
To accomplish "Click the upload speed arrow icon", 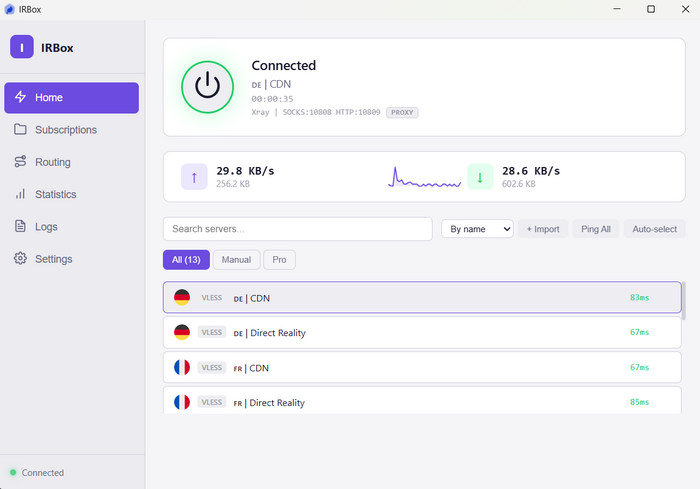I will coord(194,177).
